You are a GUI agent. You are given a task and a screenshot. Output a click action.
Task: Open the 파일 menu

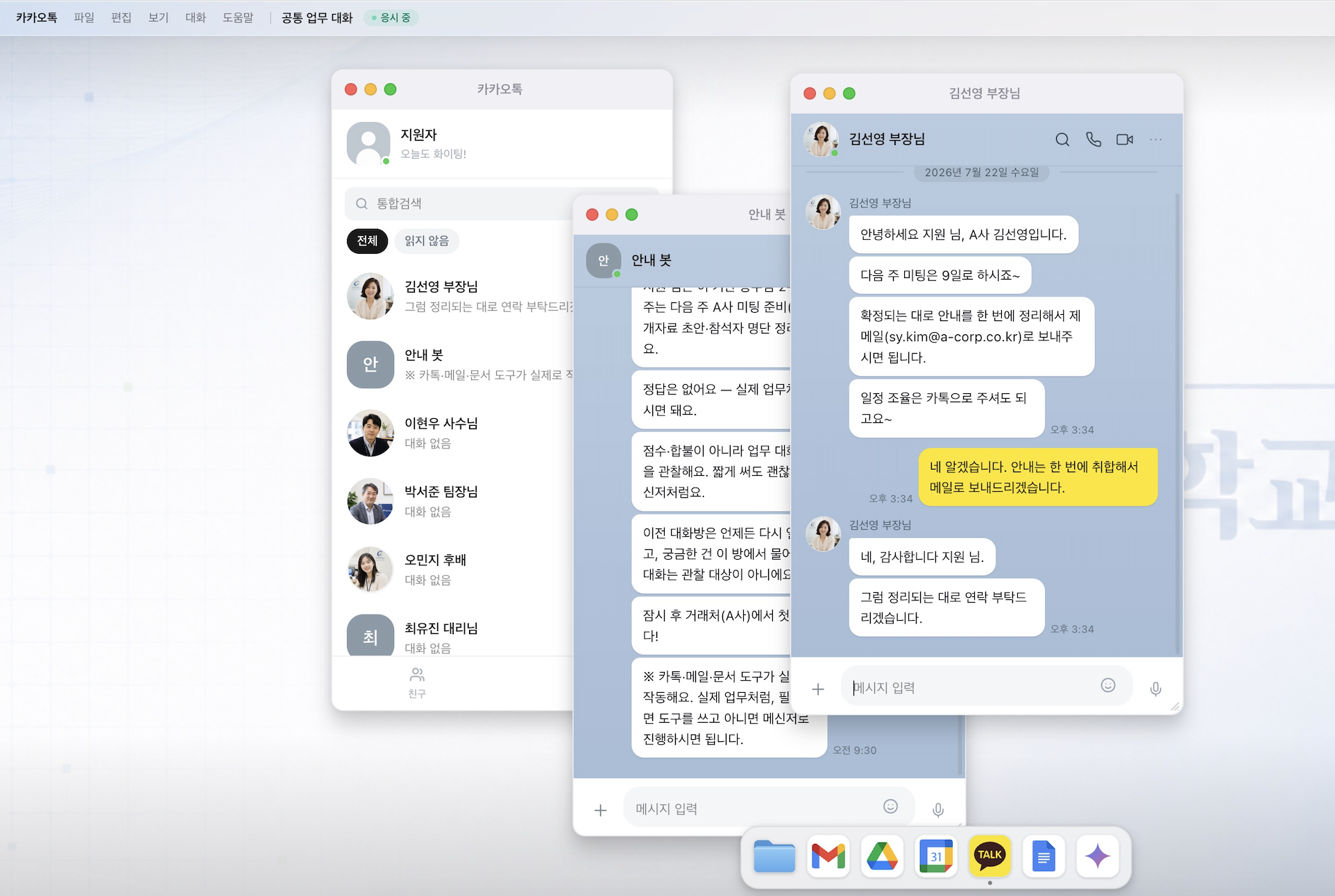tap(84, 17)
